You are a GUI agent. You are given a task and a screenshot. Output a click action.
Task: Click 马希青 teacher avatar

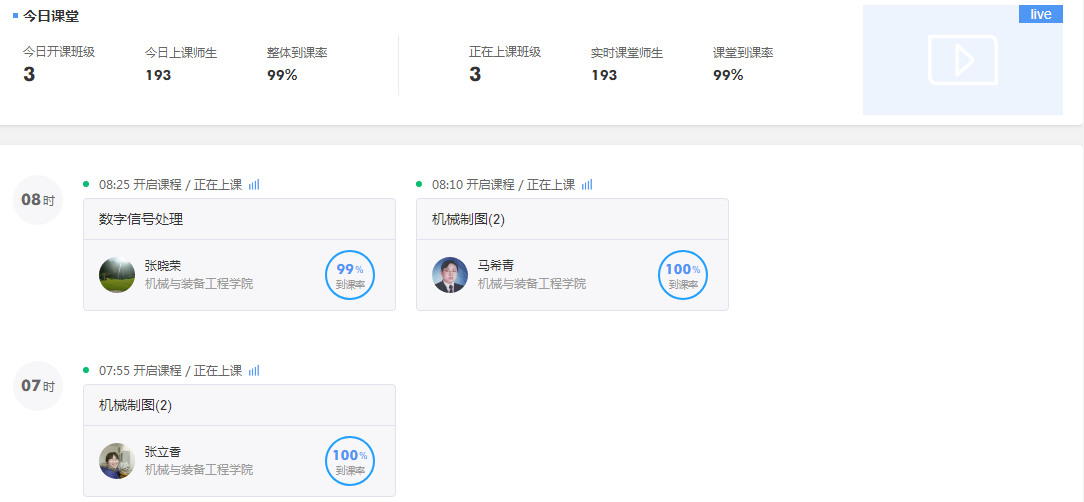450,275
